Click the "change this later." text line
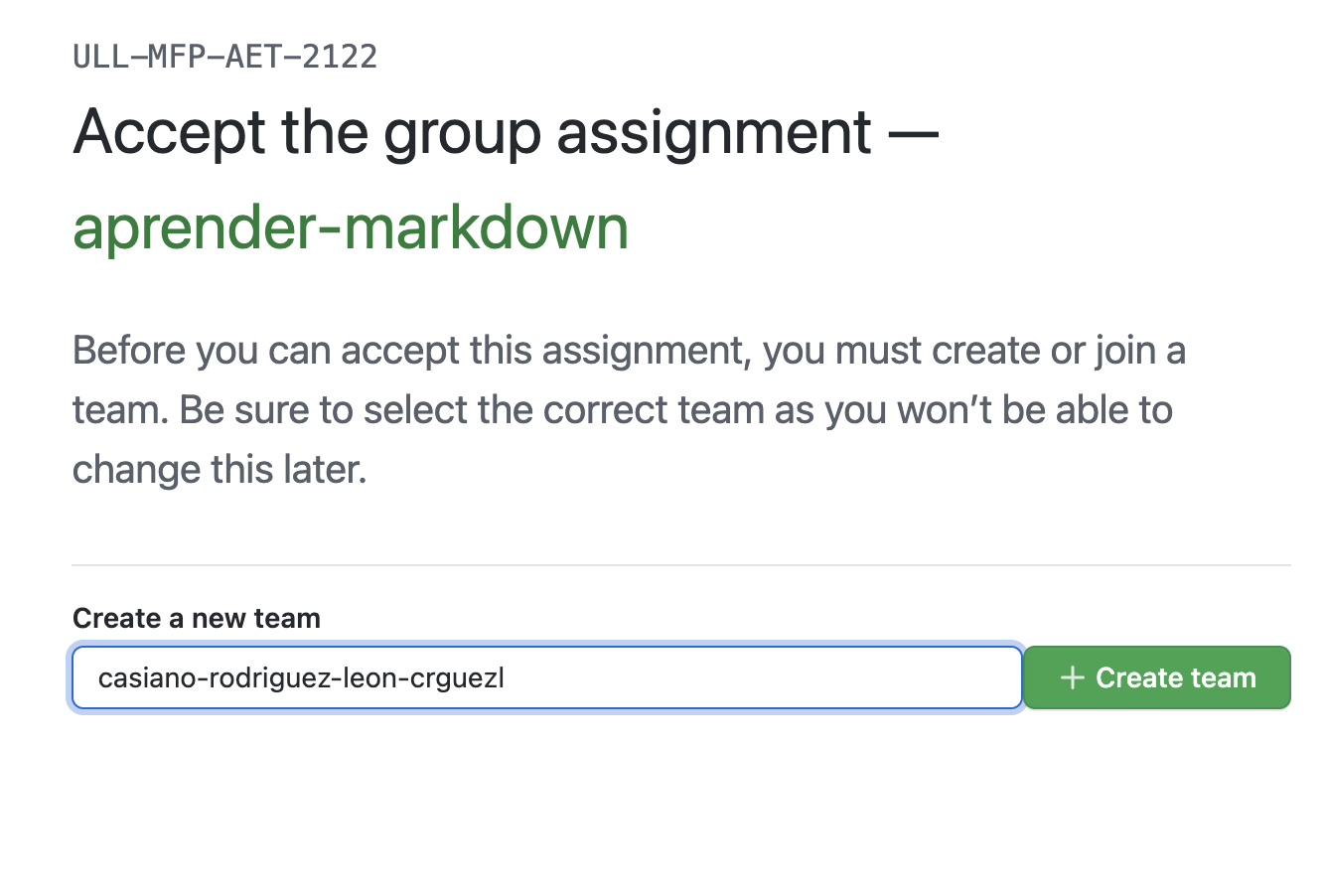 (x=220, y=469)
